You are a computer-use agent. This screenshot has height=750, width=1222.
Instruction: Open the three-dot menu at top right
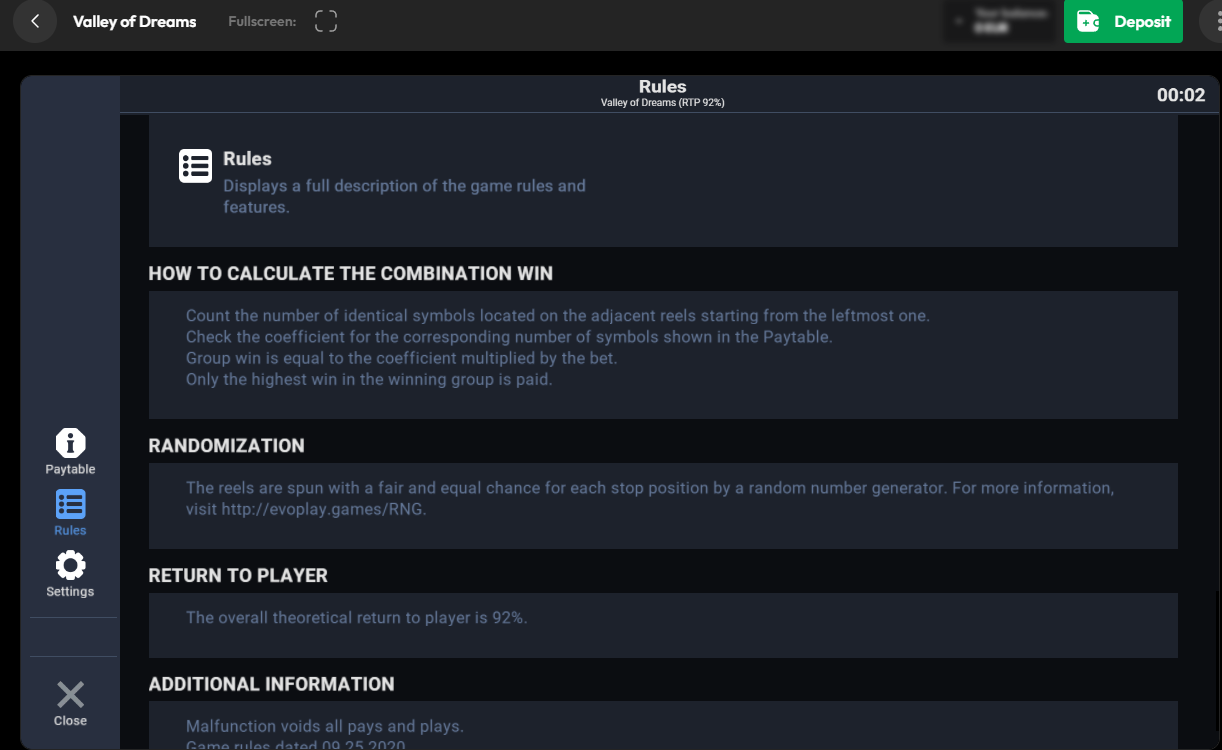point(1210,21)
